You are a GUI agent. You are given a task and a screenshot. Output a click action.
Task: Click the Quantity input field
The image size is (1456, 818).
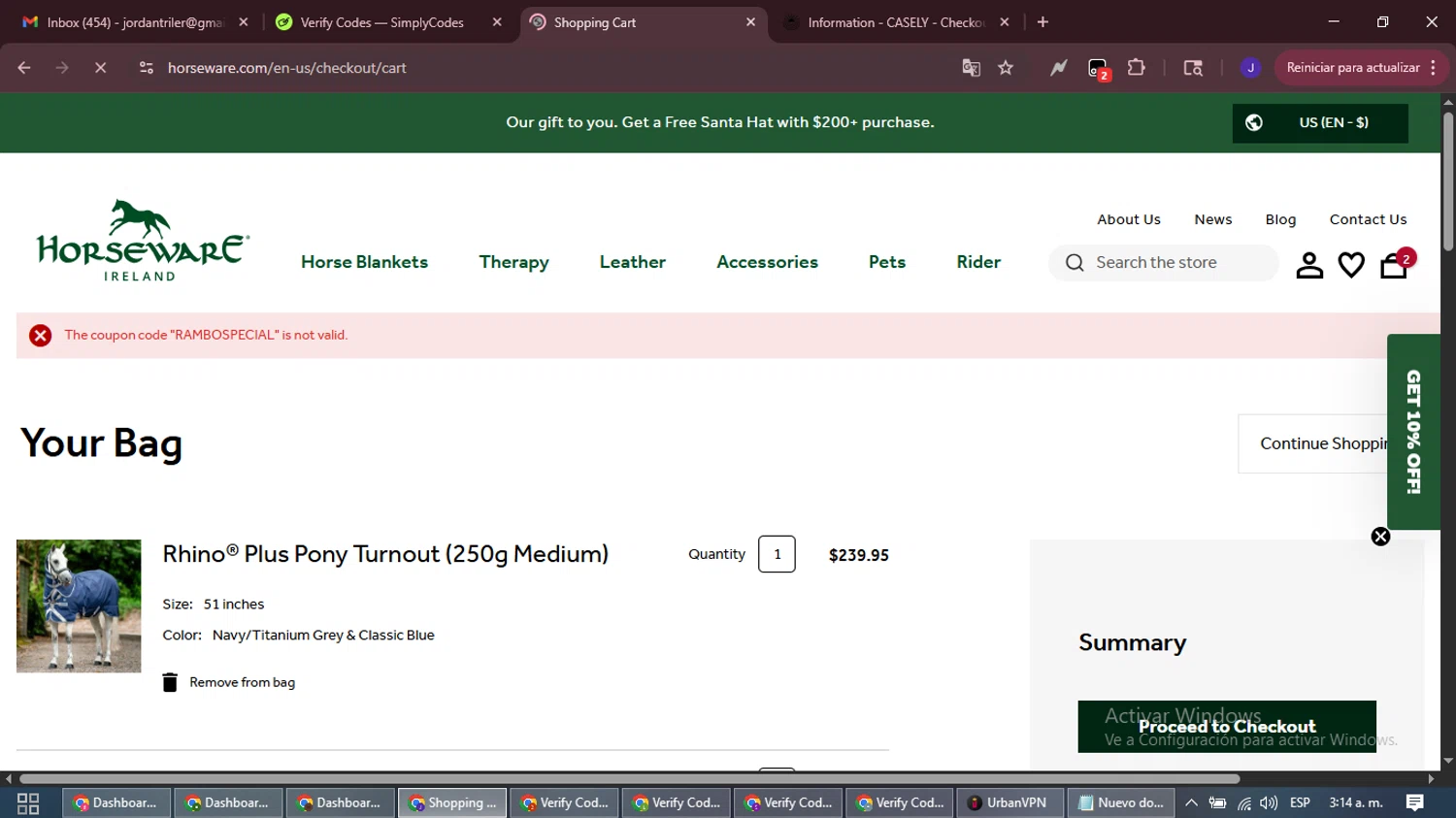(x=777, y=554)
